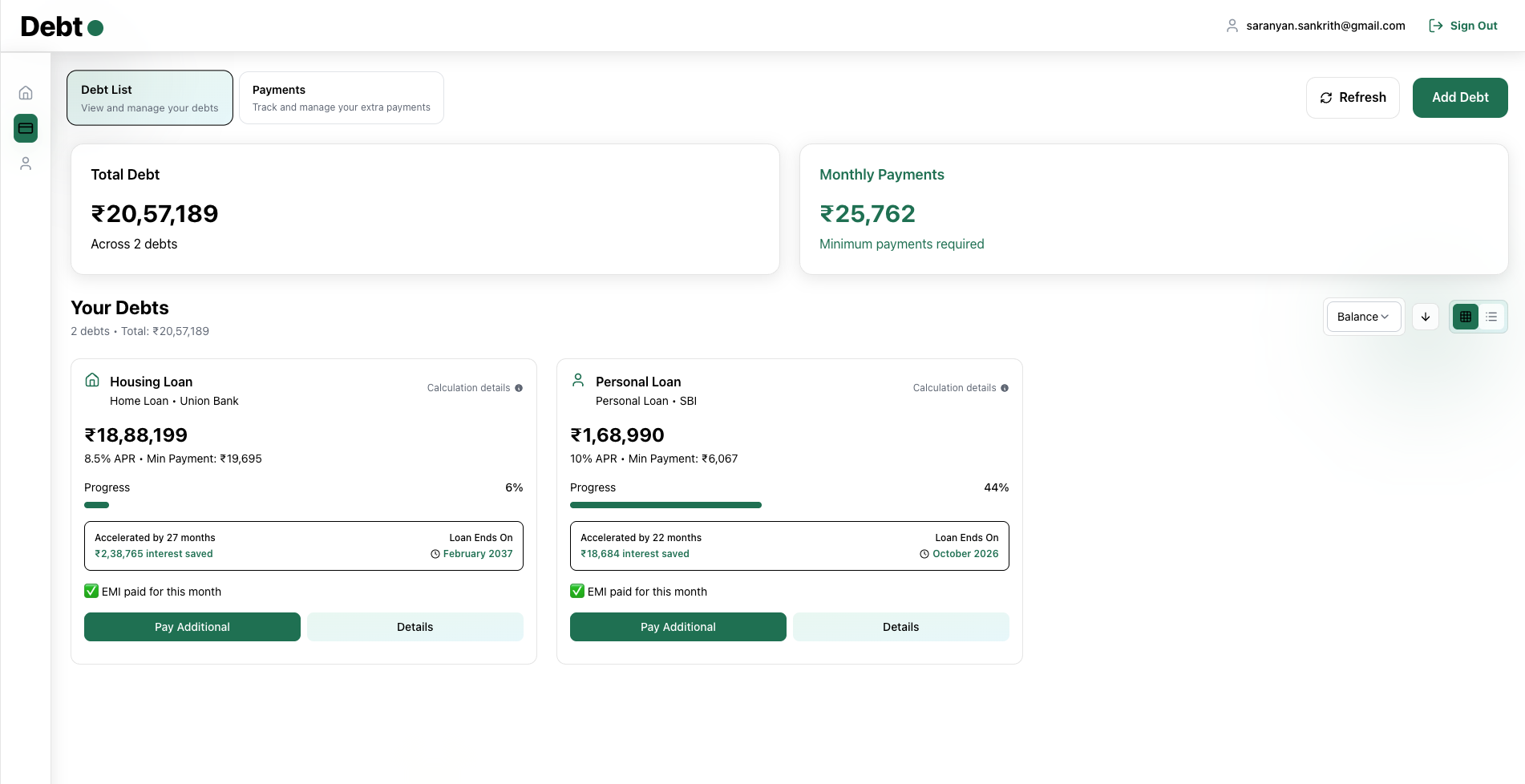Click the Personal Loan progress bar
This screenshot has width=1525, height=784.
665,505
